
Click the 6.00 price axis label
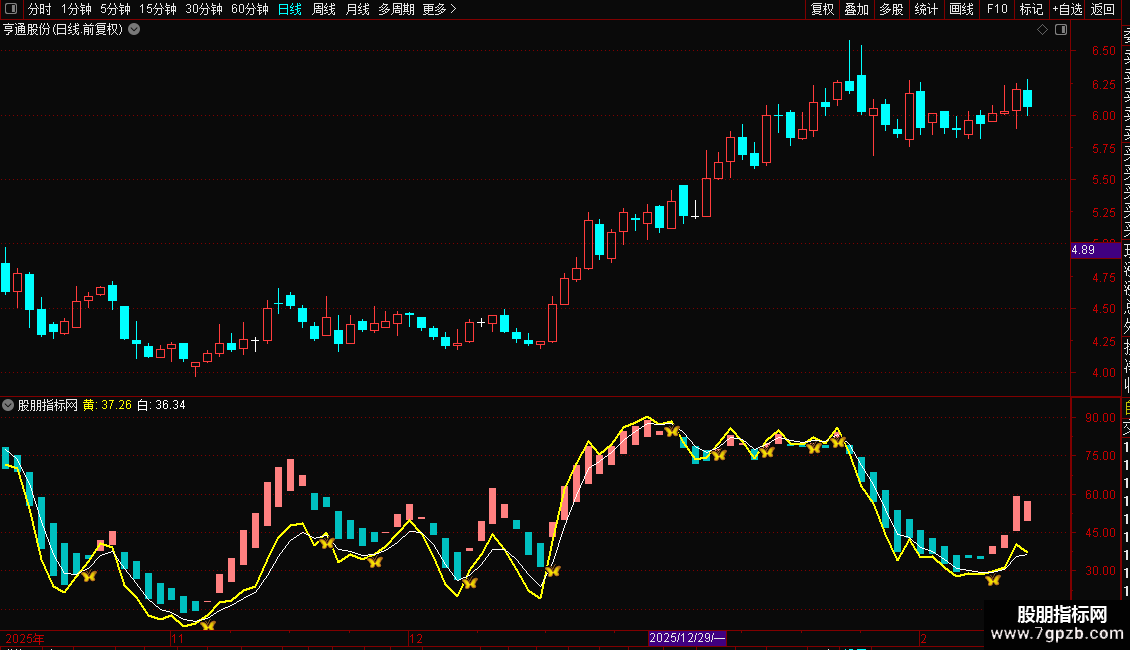[x=1103, y=116]
